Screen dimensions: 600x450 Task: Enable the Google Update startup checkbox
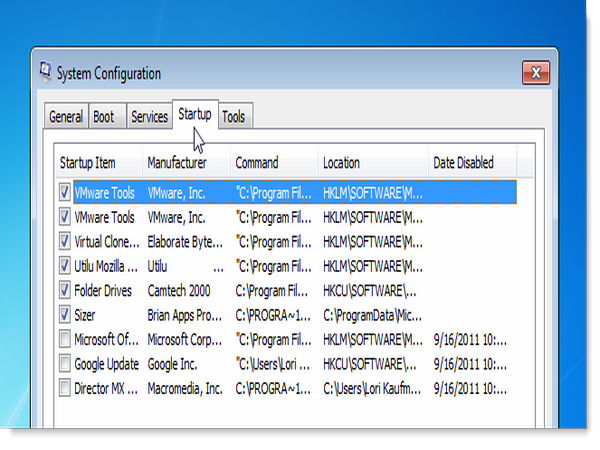tap(65, 364)
